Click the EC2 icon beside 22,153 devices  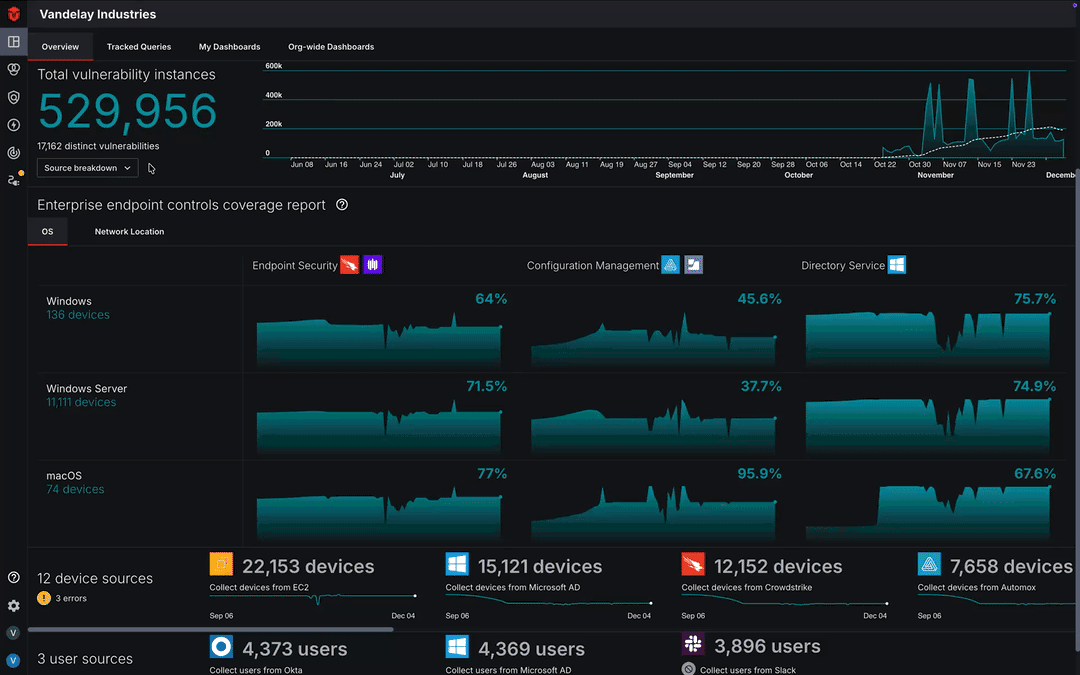221,566
